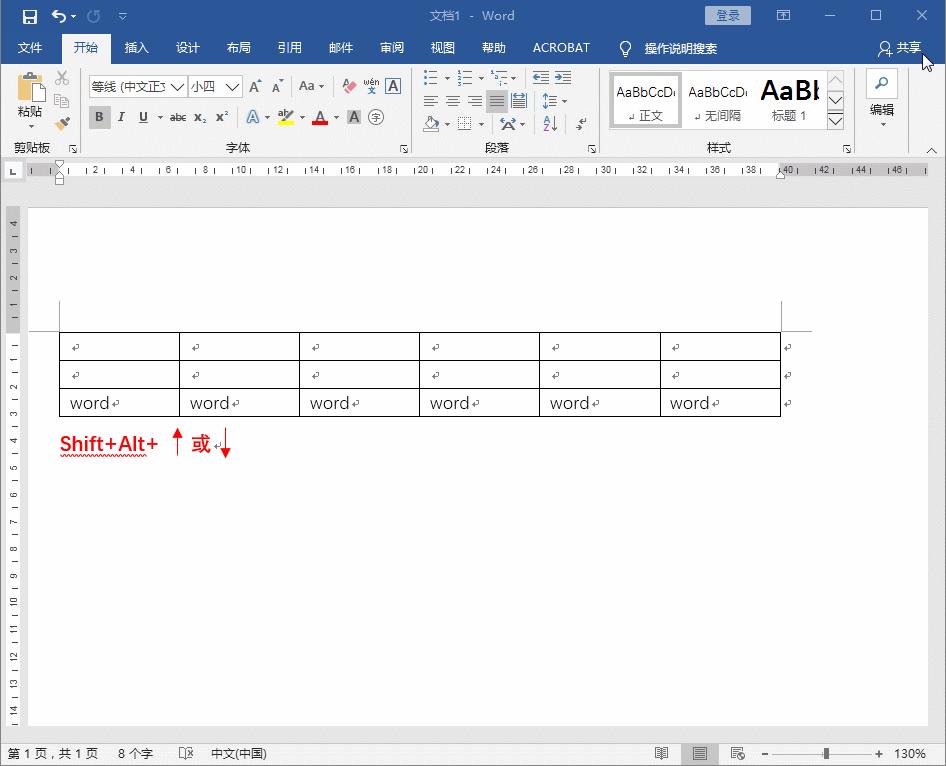Viewport: 946px width, 766px height.
Task: Select the 无间隔 No Spacing style
Action: 717,100
